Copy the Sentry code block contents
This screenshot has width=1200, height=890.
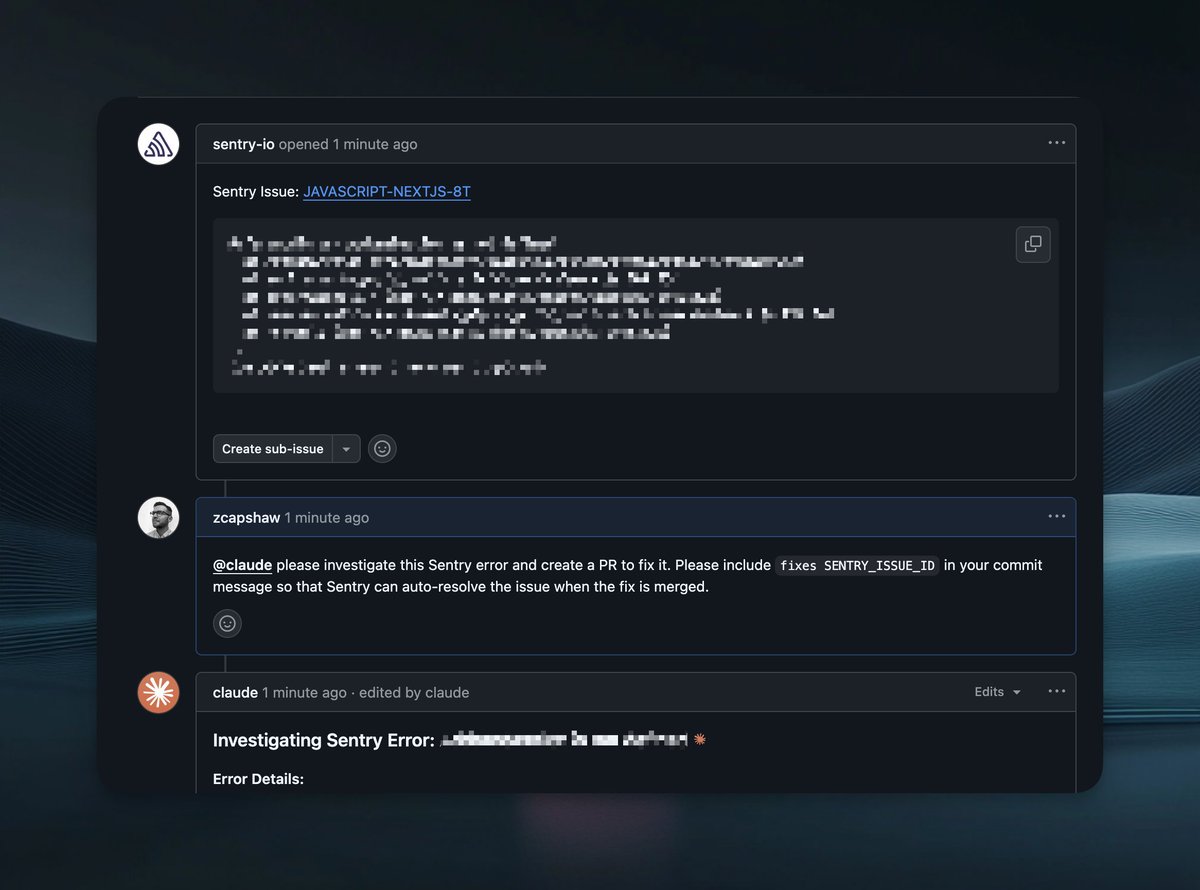point(1033,245)
